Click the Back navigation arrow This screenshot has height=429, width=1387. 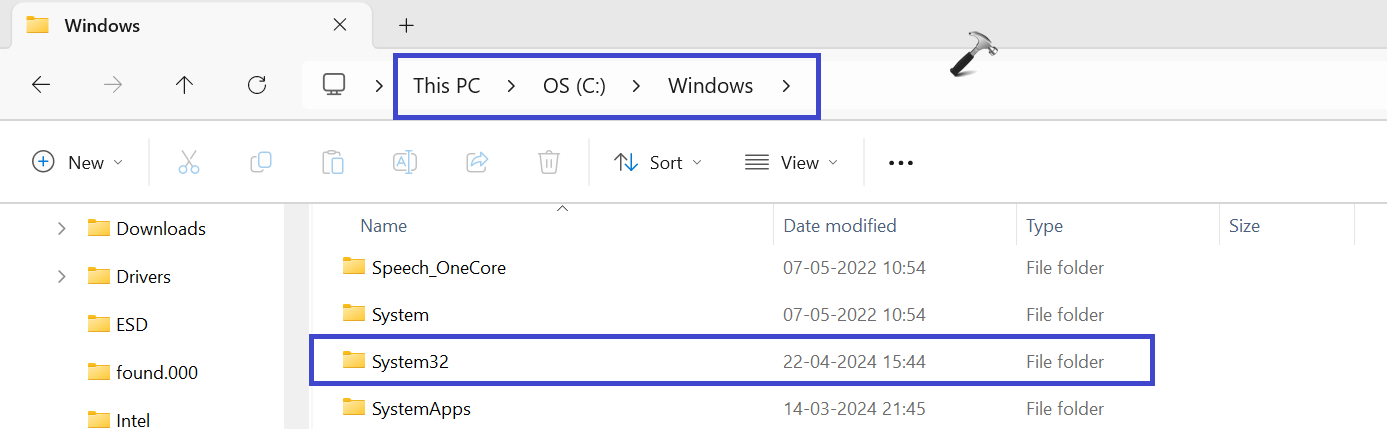41,85
